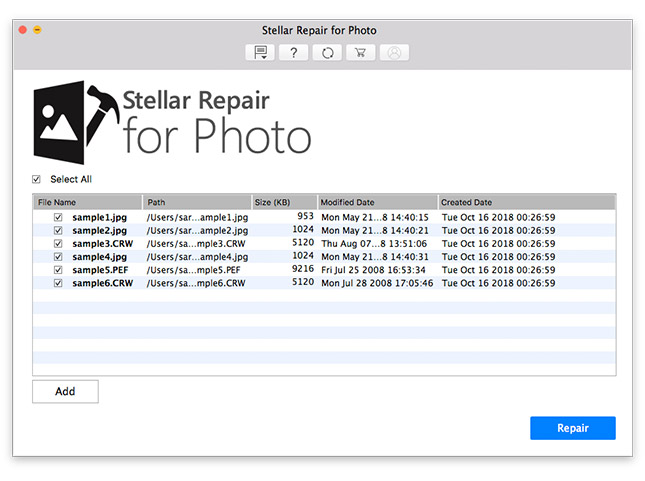Uncheck the sample3.CRW checkbox
The height and width of the screenshot is (481, 645).
click(58, 243)
